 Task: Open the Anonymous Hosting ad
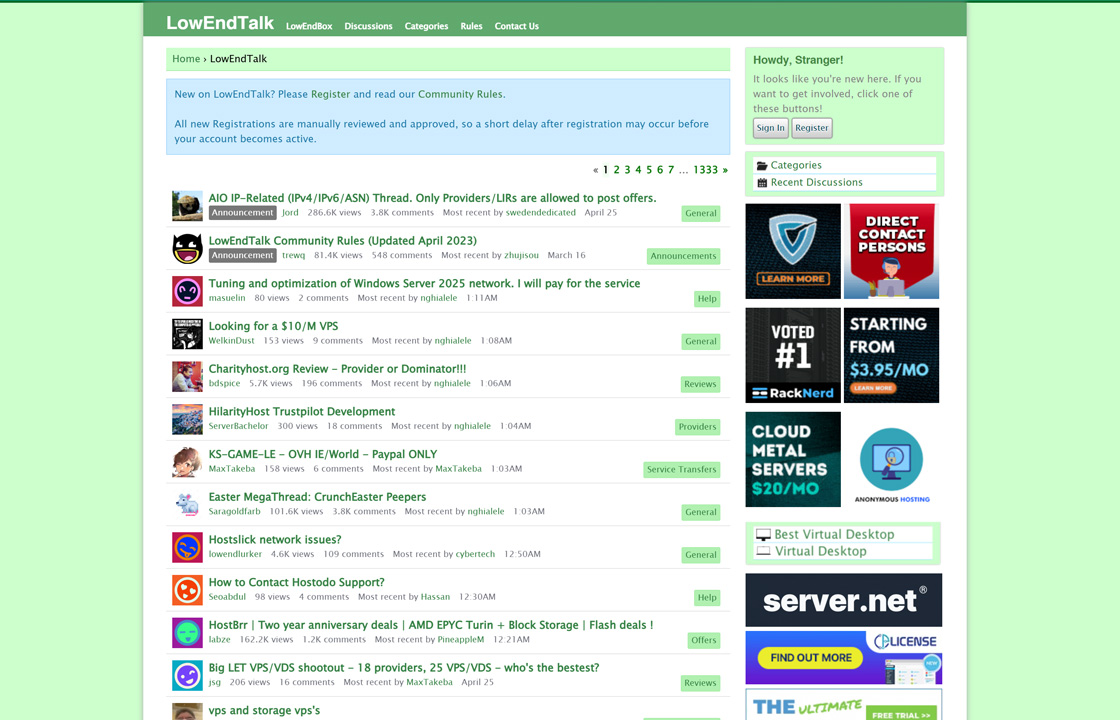[891, 459]
